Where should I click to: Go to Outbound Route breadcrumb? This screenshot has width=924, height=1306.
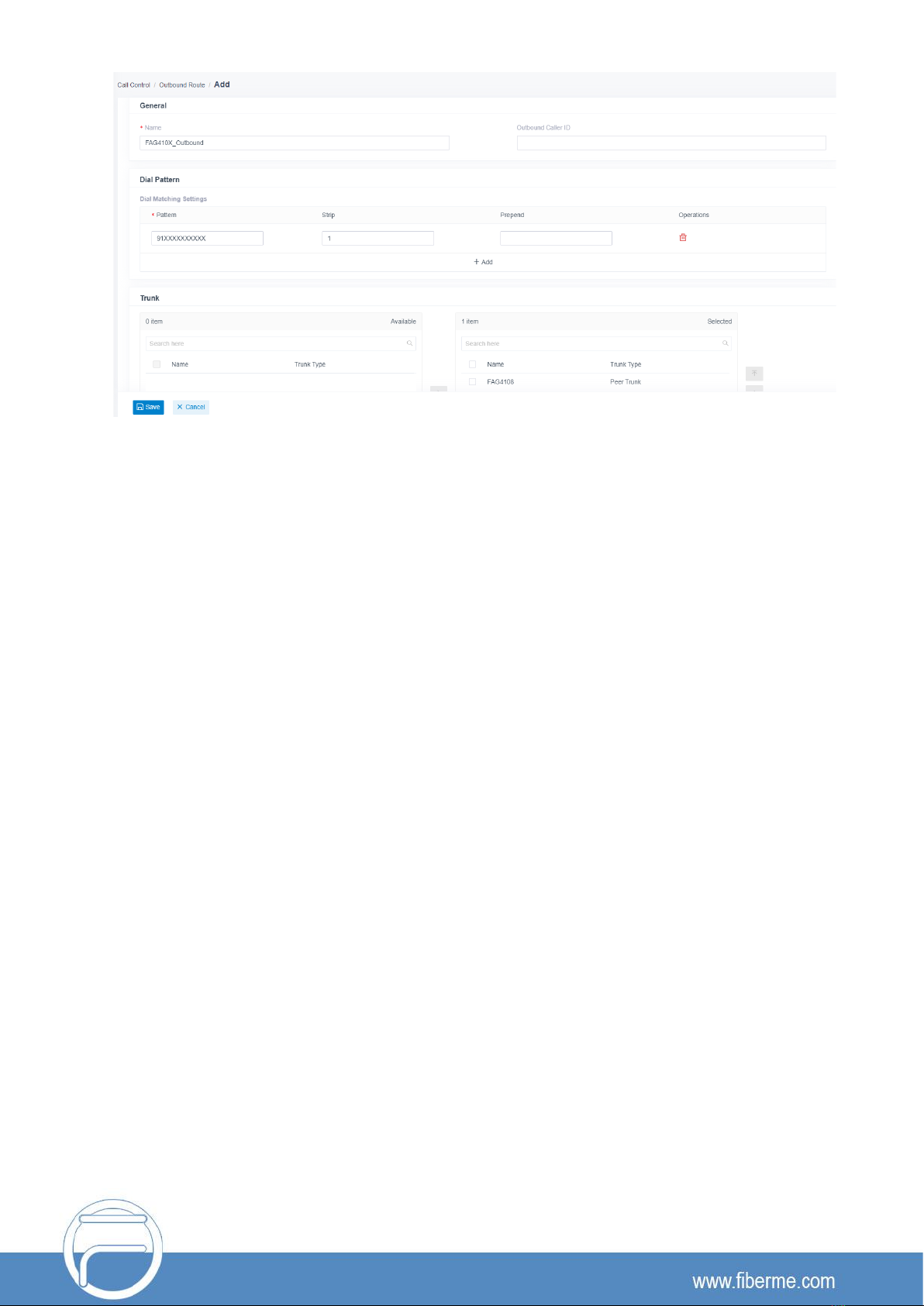(x=182, y=85)
